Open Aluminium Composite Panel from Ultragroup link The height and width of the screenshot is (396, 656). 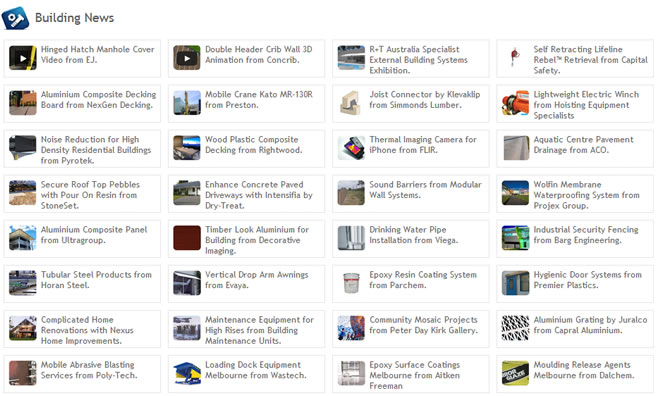click(x=94, y=235)
